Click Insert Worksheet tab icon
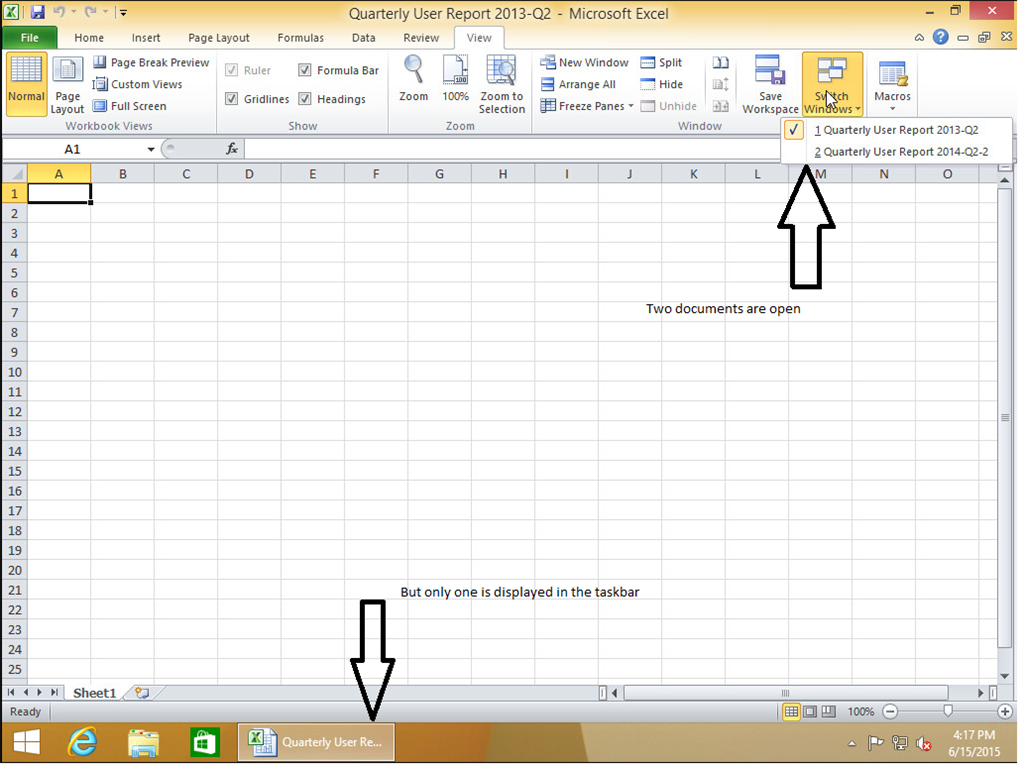This screenshot has width=1024, height=766. 142,693
